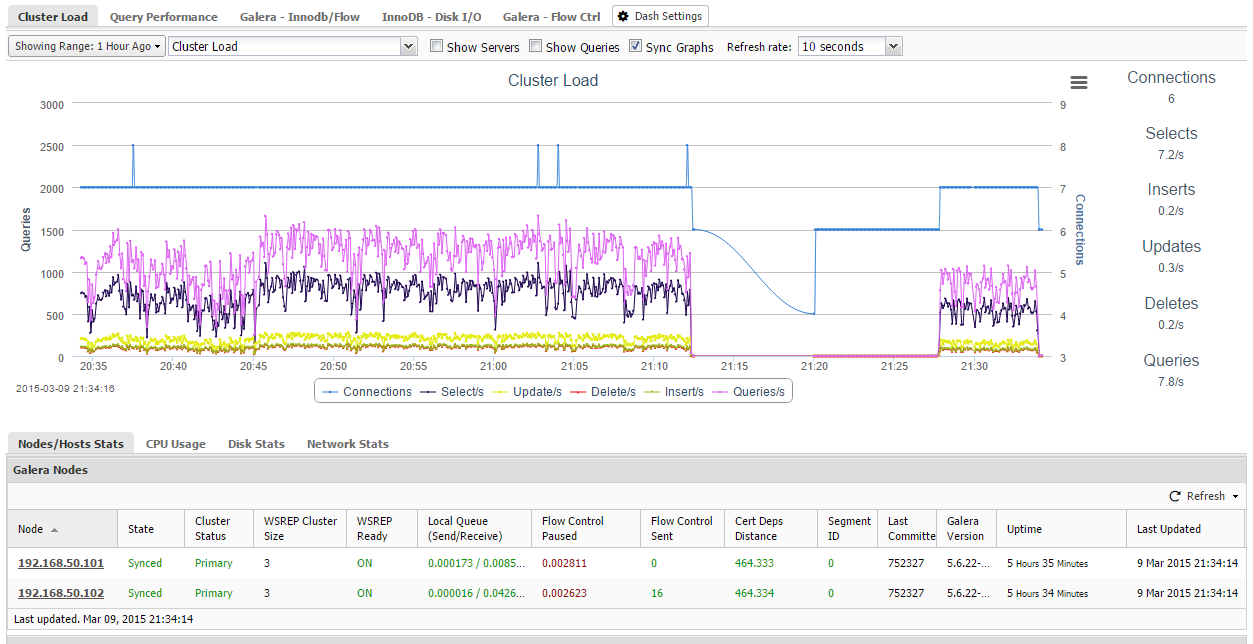Click the Refresh icon in Galera Nodes

pyautogui.click(x=1175, y=497)
